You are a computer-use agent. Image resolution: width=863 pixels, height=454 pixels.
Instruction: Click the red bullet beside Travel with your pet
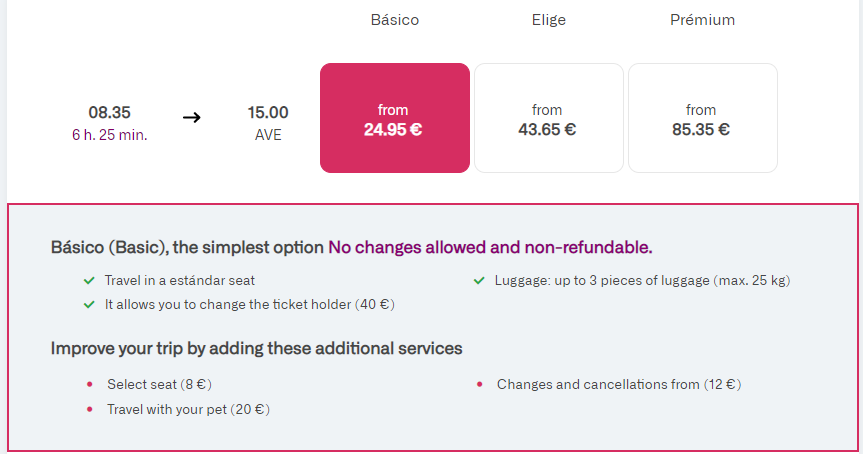(89, 409)
